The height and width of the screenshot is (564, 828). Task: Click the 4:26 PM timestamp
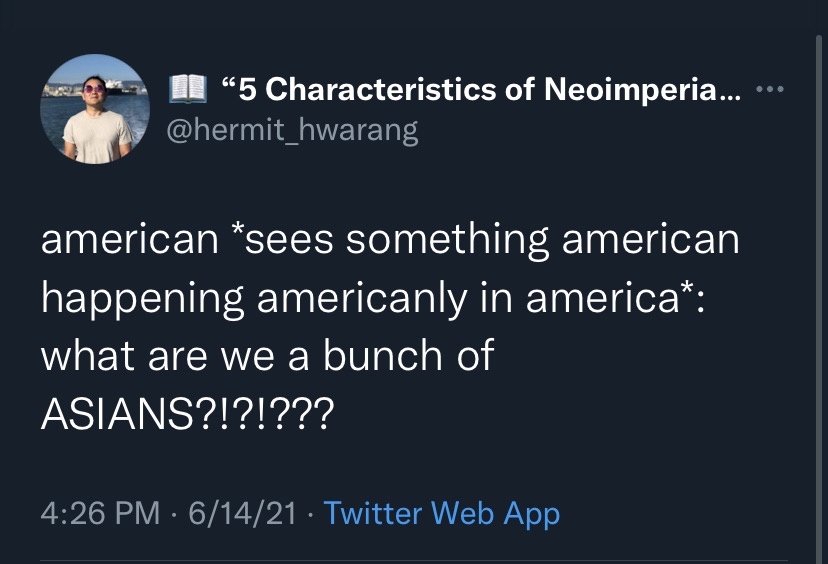[100, 513]
